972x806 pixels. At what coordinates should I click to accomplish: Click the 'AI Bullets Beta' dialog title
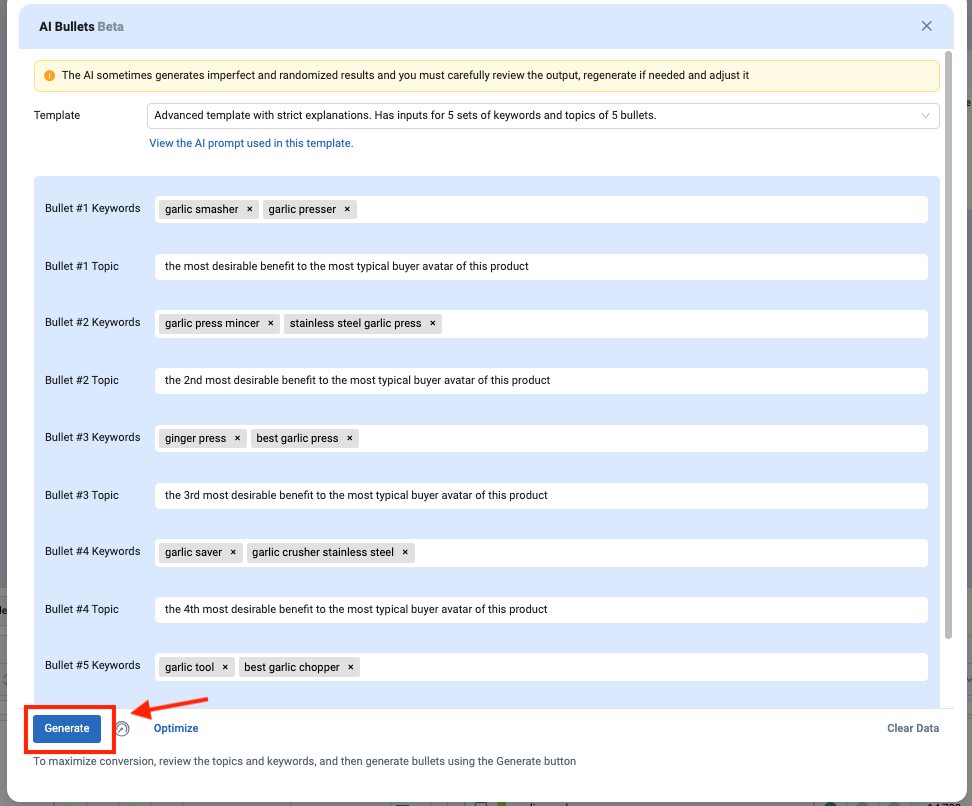pos(81,27)
